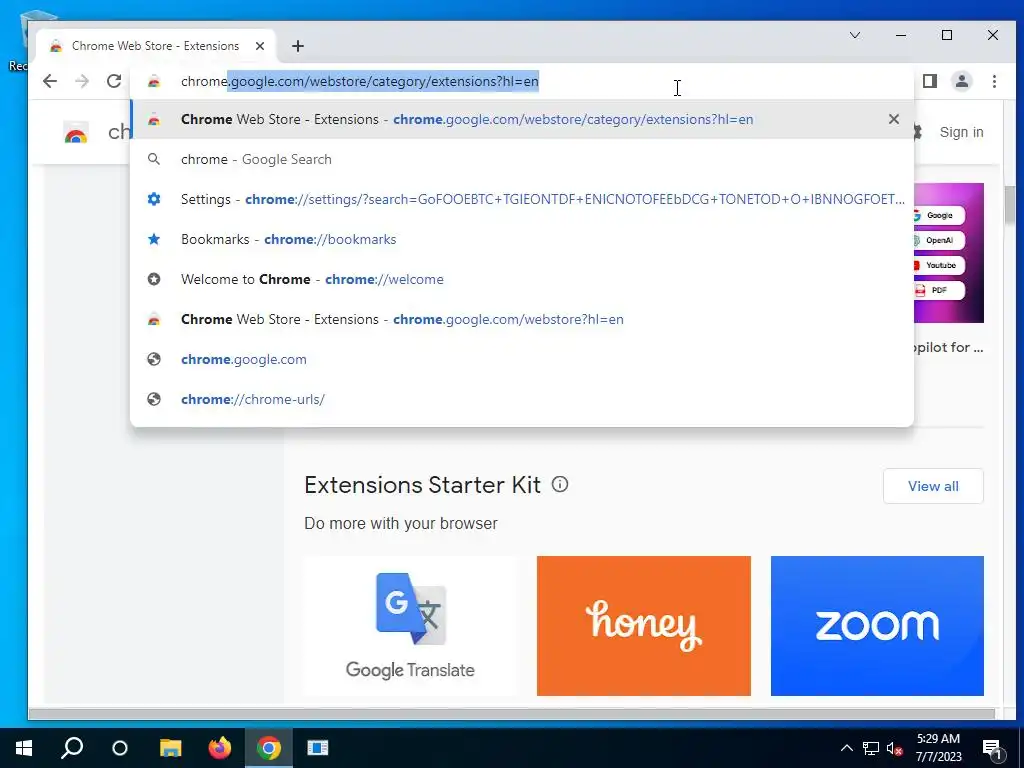
Task: Open a new tab with the plus button
Action: click(x=298, y=46)
